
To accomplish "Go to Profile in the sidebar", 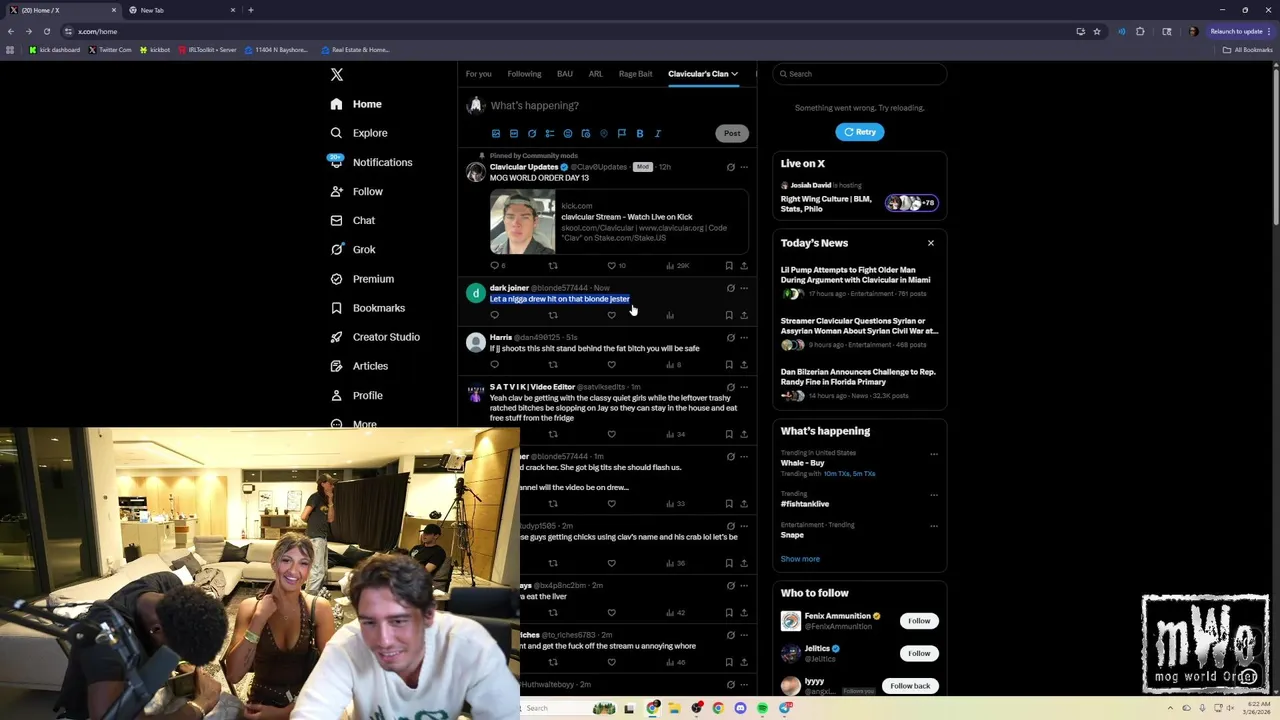I will coord(357,395).
